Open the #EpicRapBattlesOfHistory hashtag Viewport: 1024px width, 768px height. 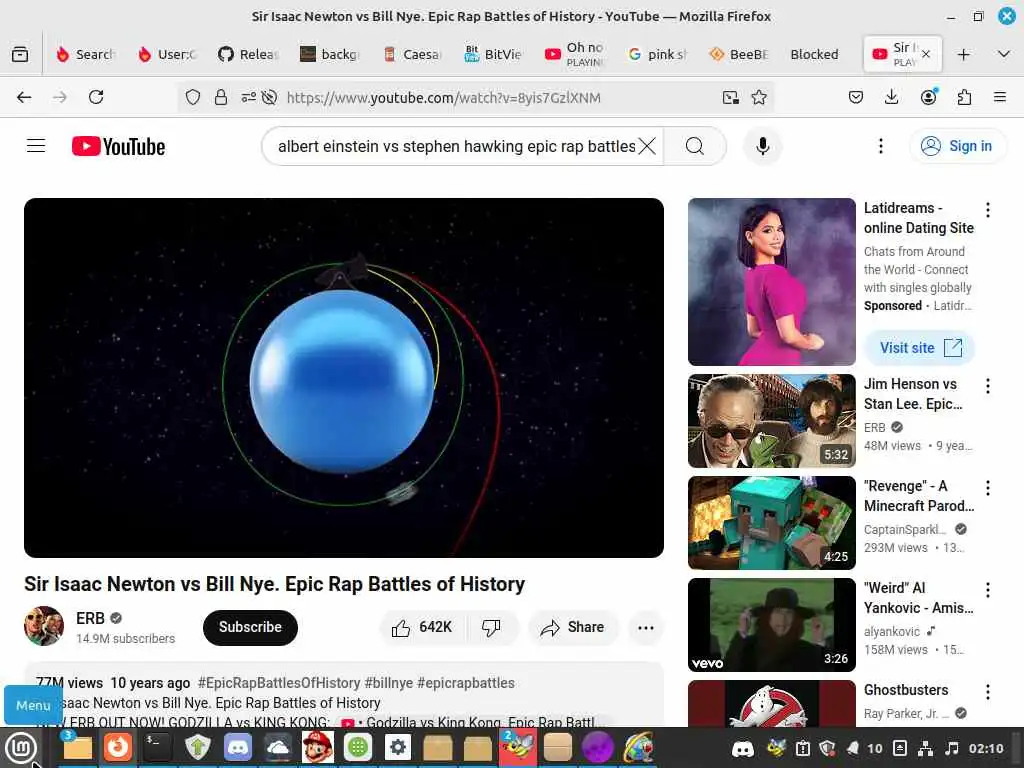point(279,683)
